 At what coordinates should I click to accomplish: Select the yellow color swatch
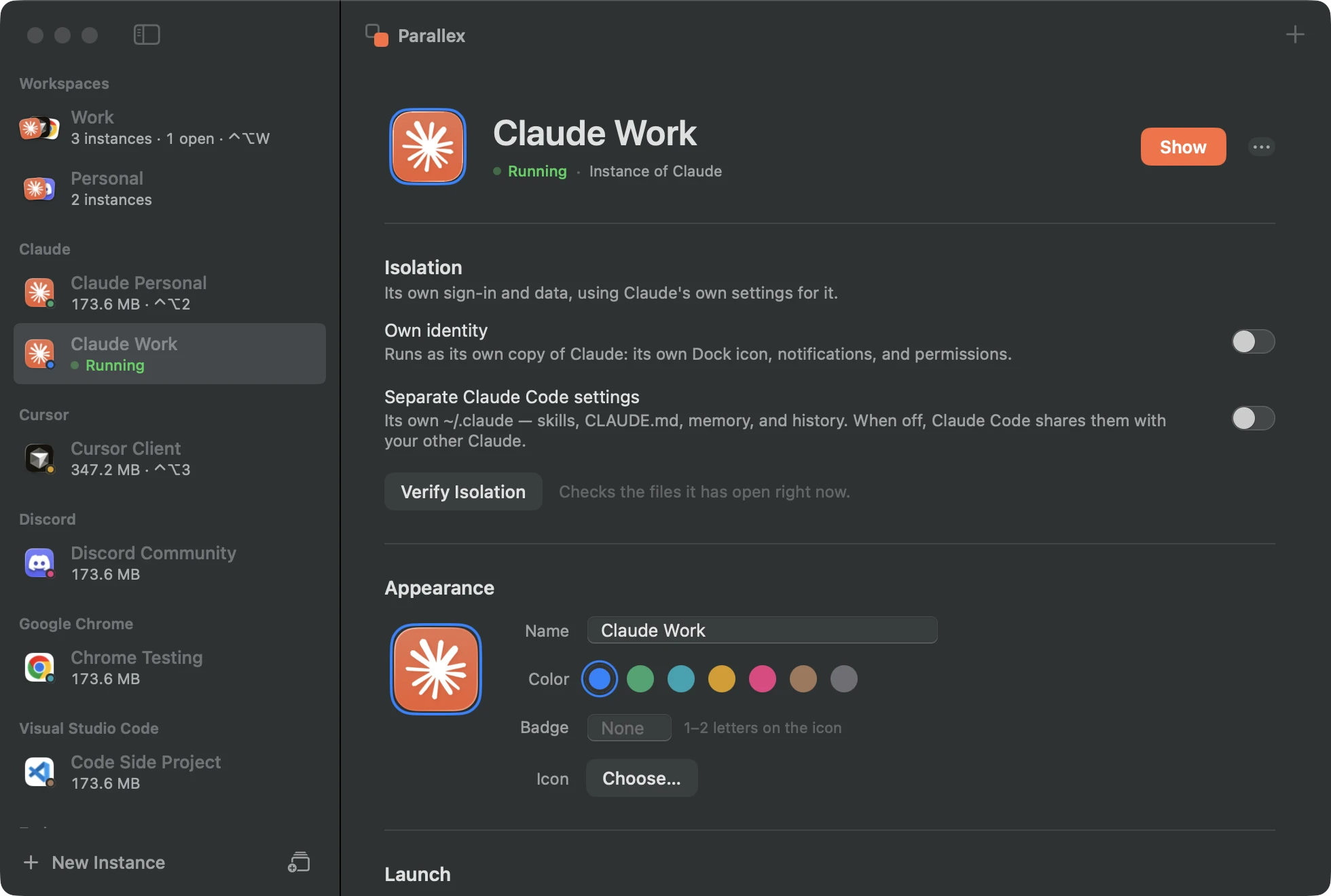tap(722, 679)
